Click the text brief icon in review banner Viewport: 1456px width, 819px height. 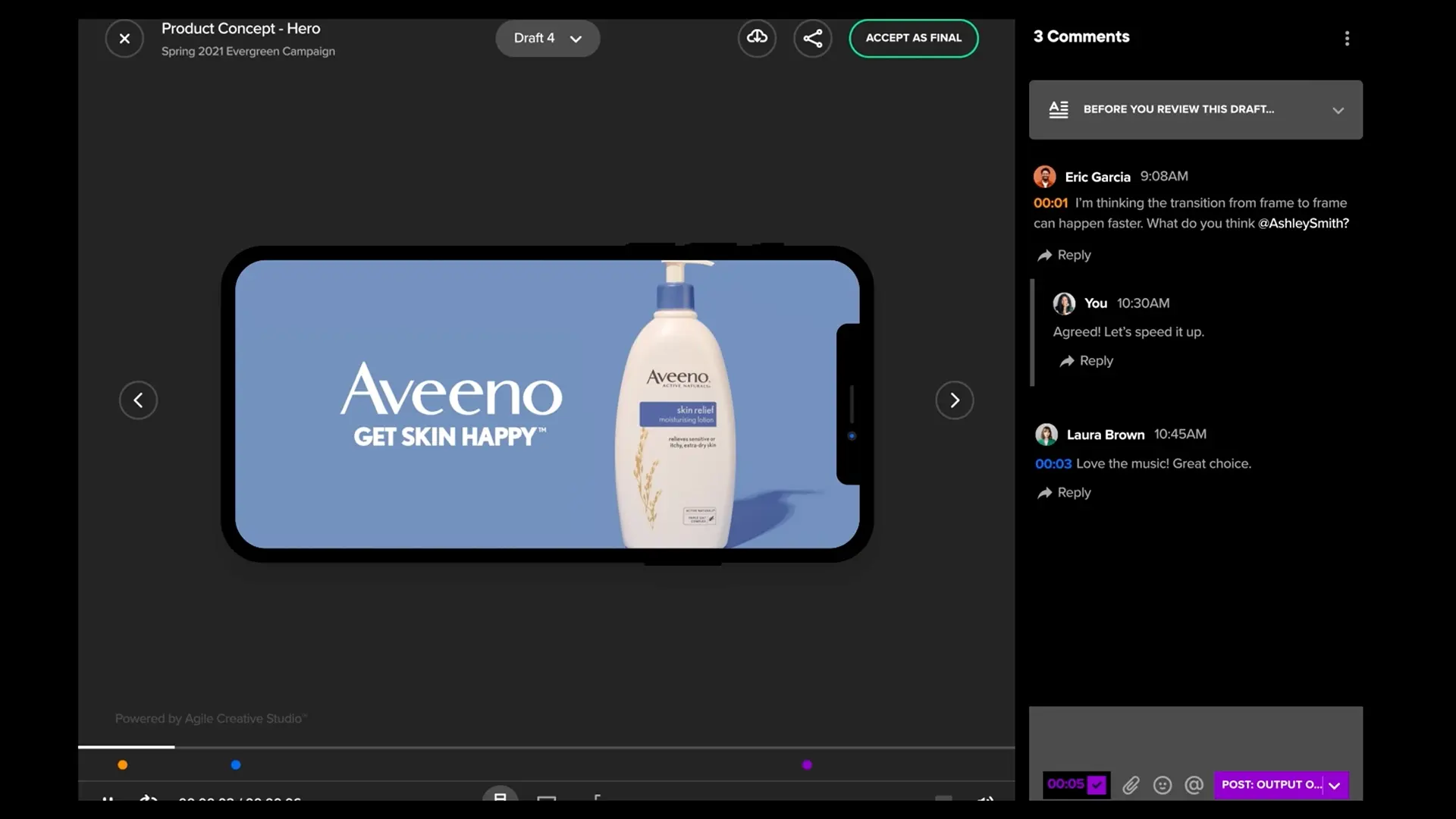(x=1059, y=109)
